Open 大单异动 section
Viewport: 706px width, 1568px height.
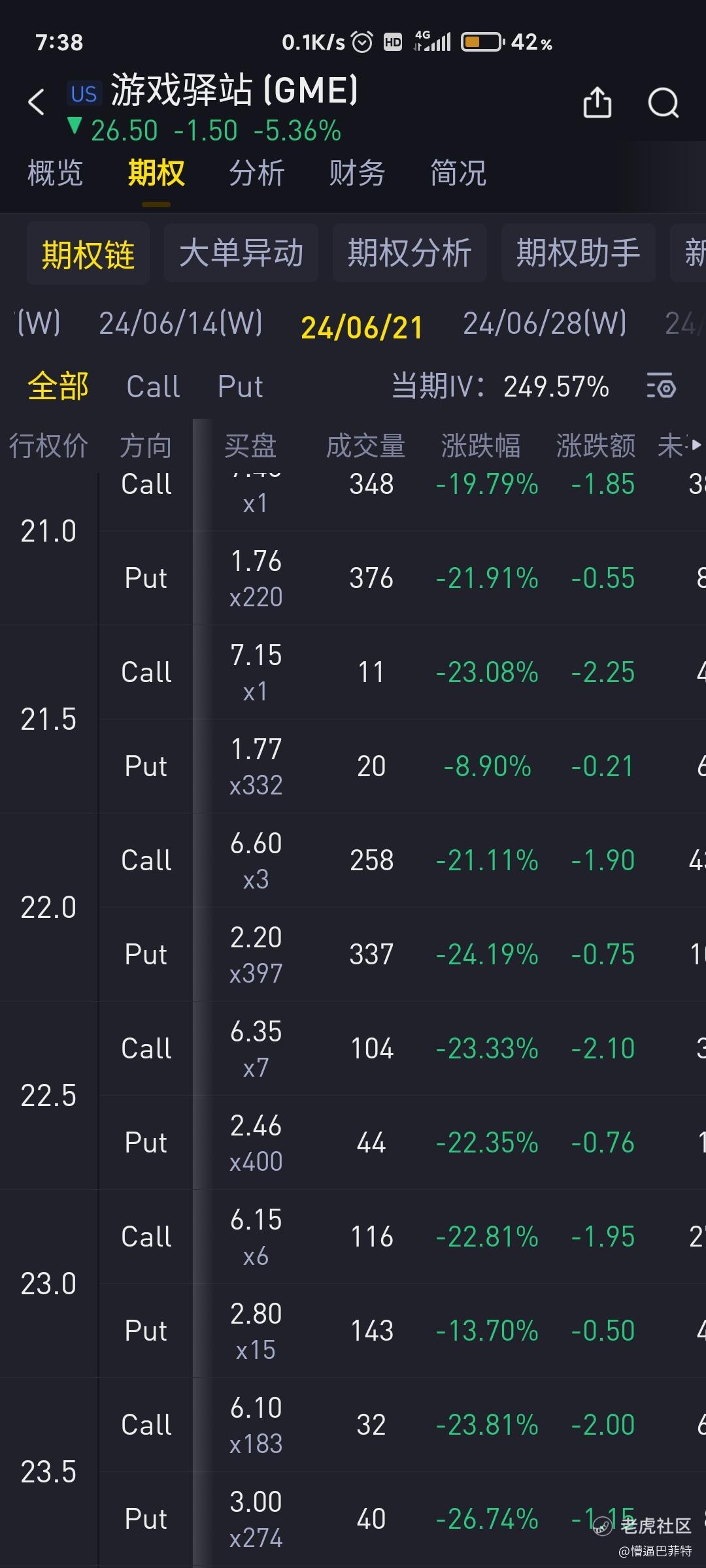pos(241,253)
